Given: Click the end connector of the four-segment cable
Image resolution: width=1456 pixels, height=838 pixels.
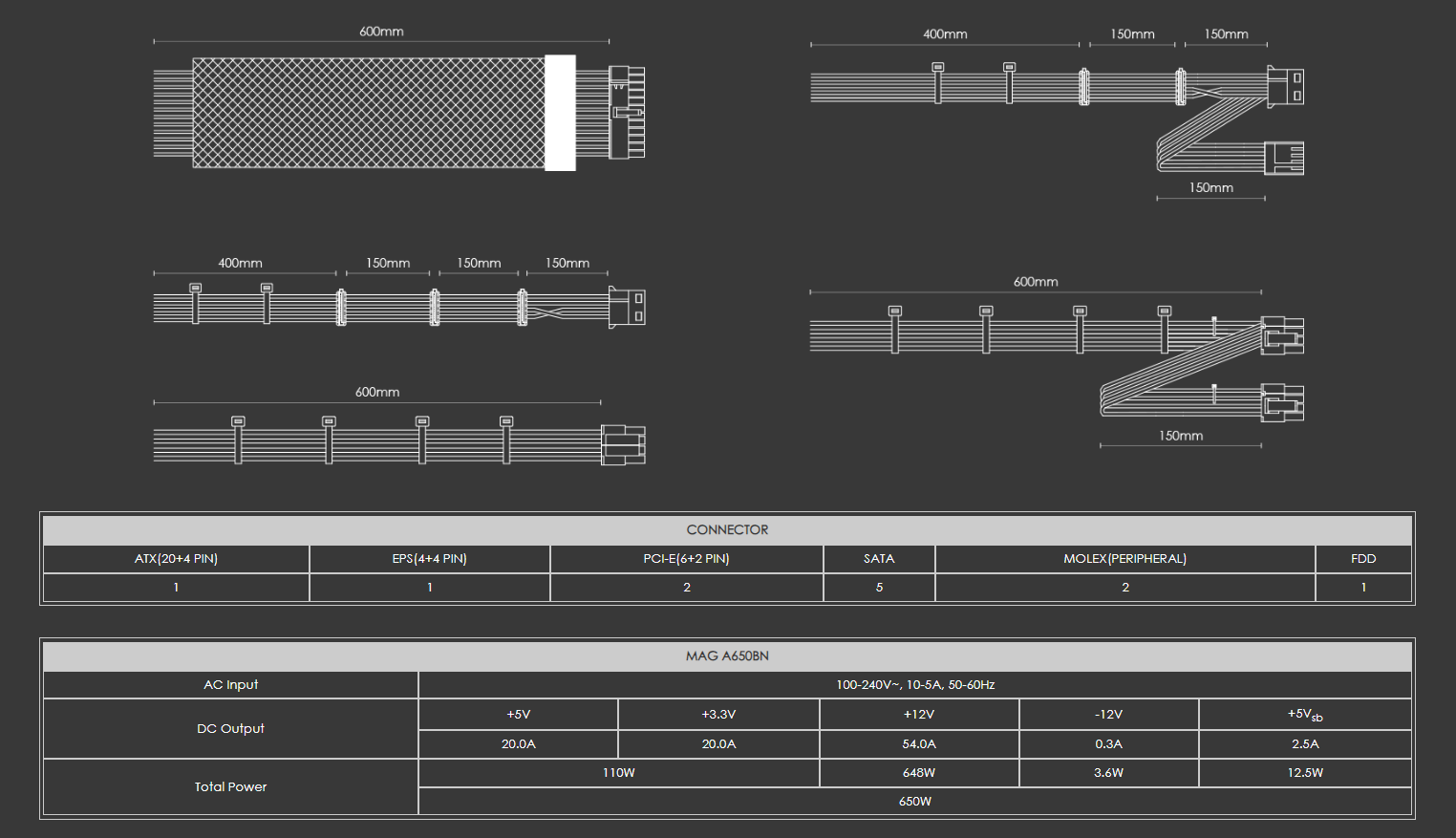Looking at the screenshot, I should [627, 307].
